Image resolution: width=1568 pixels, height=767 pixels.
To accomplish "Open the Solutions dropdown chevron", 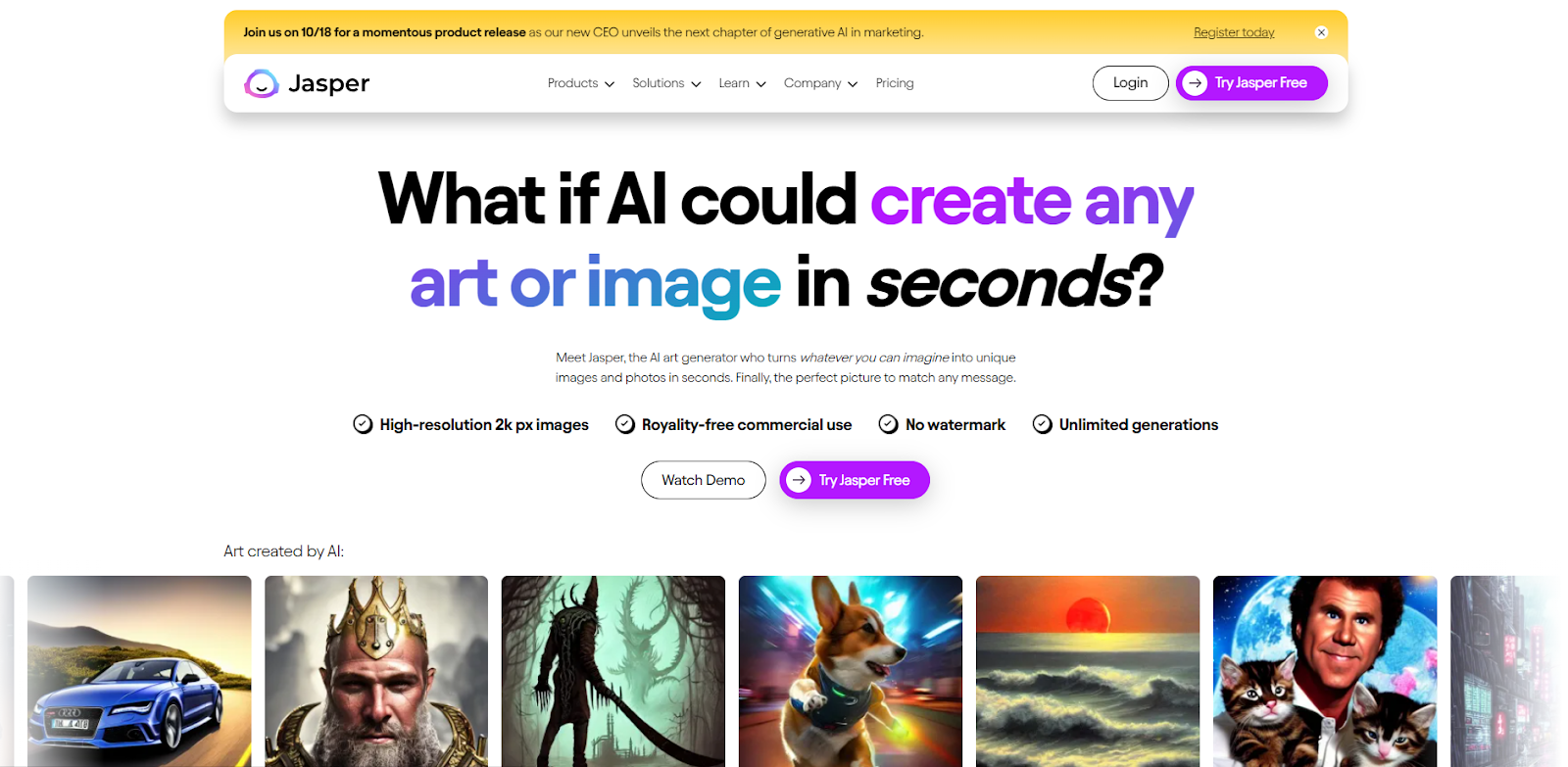I will click(696, 84).
